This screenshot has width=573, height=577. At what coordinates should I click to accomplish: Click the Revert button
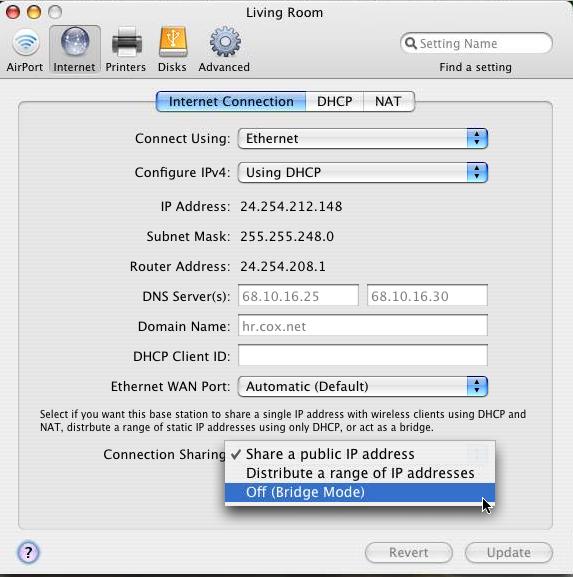click(x=408, y=552)
